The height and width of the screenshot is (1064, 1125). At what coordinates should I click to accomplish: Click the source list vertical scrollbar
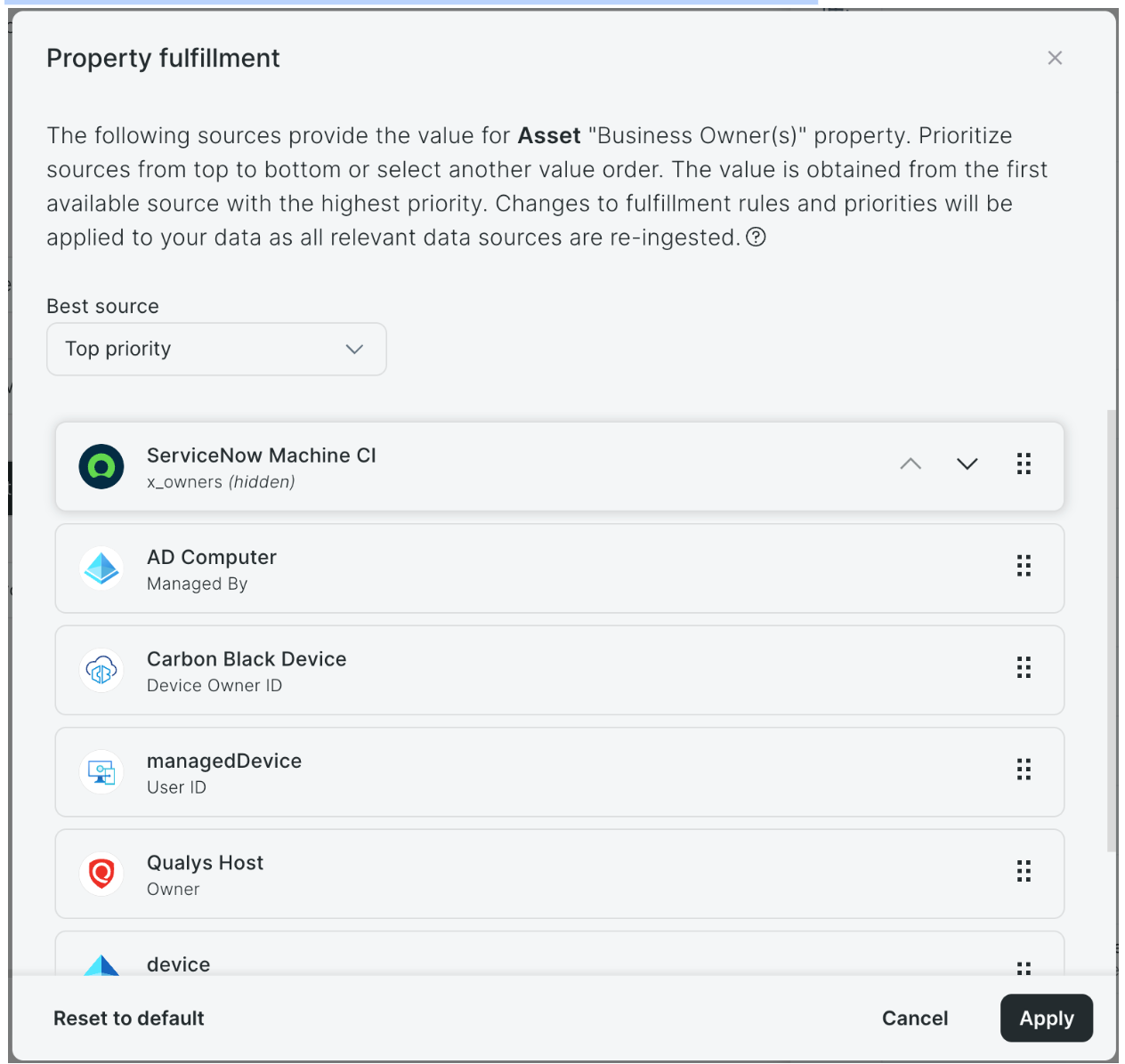pyautogui.click(x=1111, y=630)
